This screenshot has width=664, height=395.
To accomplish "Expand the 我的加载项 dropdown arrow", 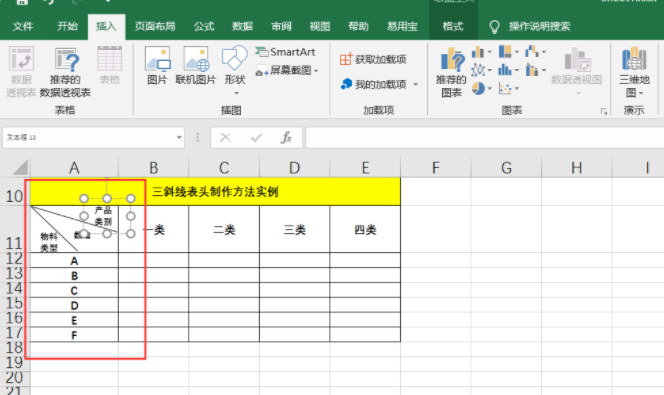I will pyautogui.click(x=415, y=85).
